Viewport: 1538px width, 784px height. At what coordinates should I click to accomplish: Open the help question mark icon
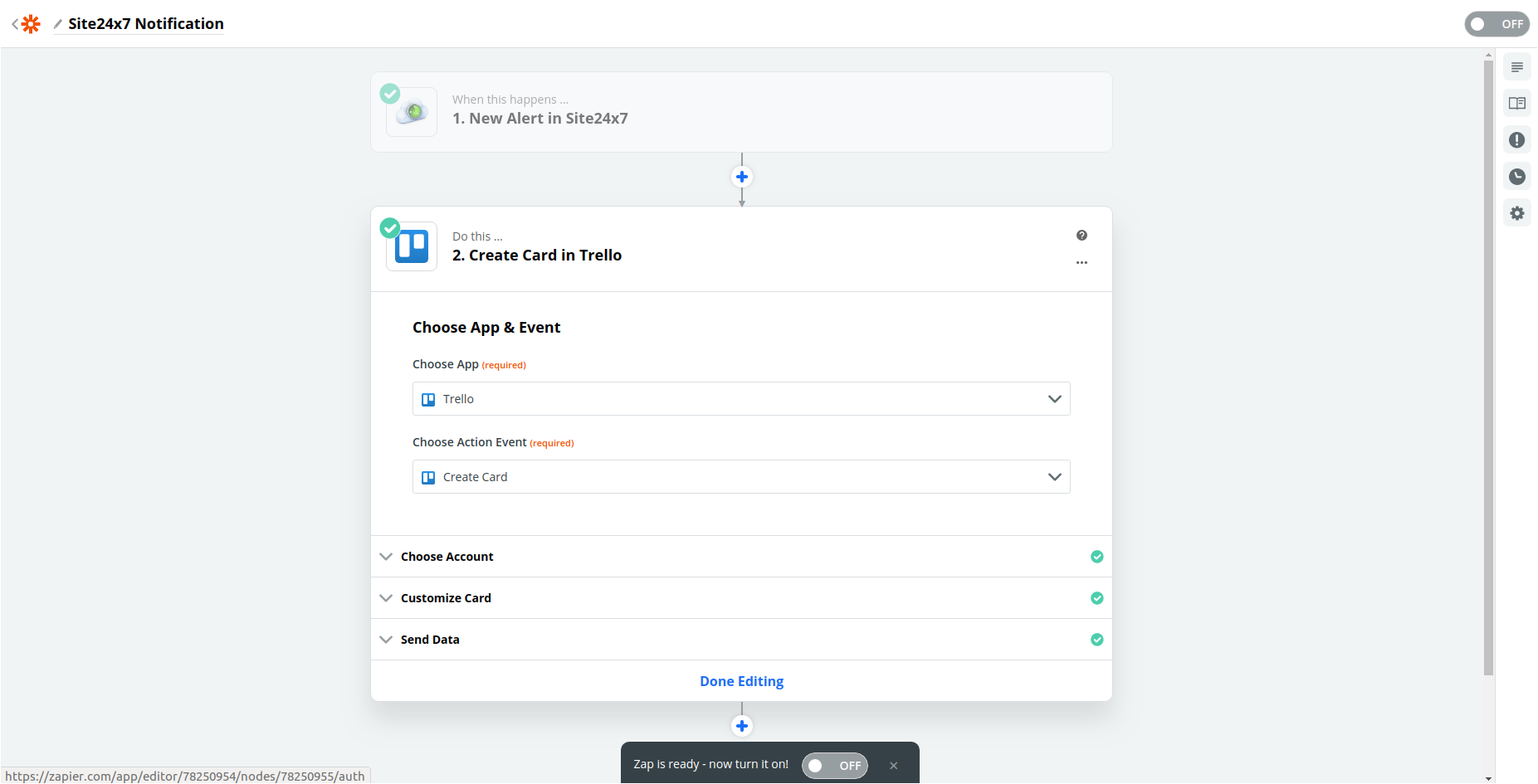1081,236
